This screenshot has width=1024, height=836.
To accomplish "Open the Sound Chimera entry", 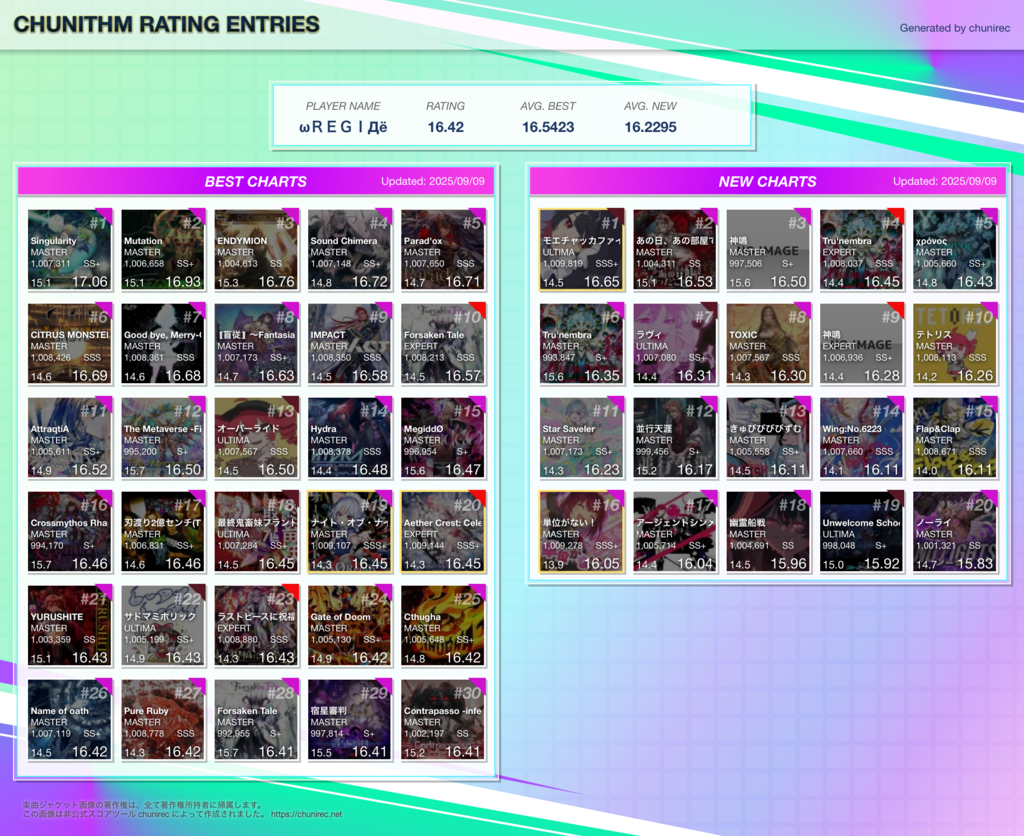I will [x=350, y=250].
